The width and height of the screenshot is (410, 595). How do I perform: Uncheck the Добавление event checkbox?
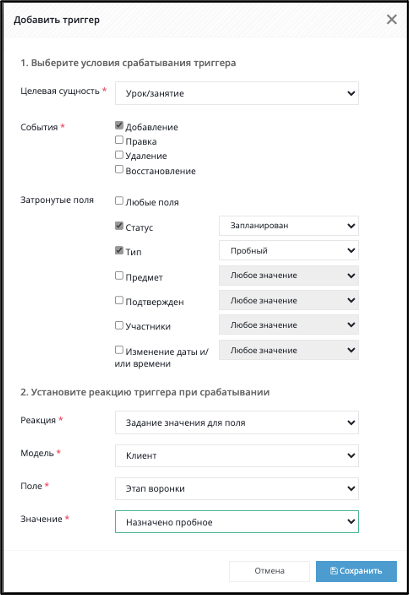click(x=119, y=125)
